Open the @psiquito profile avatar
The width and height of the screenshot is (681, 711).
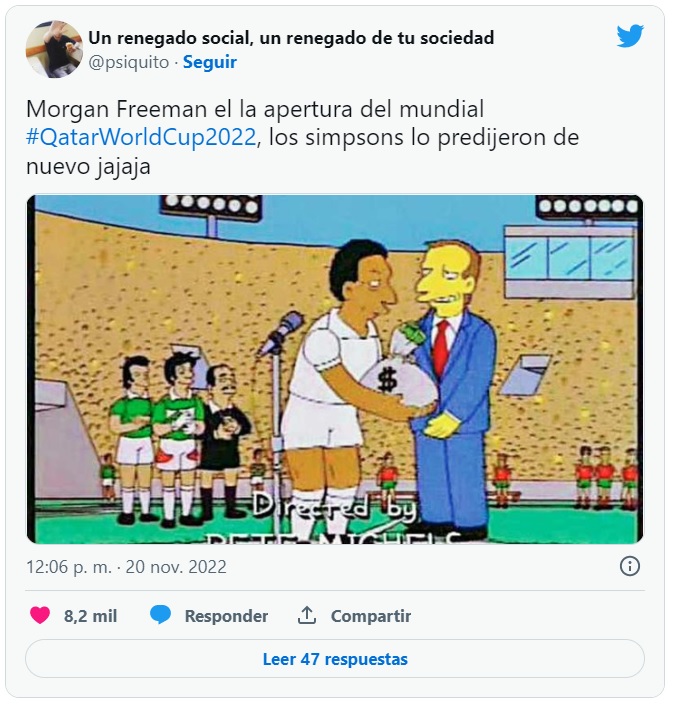[x=54, y=49]
